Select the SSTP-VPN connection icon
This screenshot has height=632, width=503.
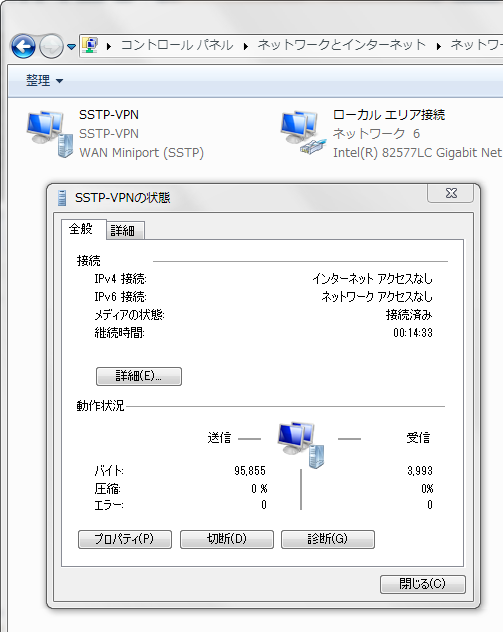[50, 133]
